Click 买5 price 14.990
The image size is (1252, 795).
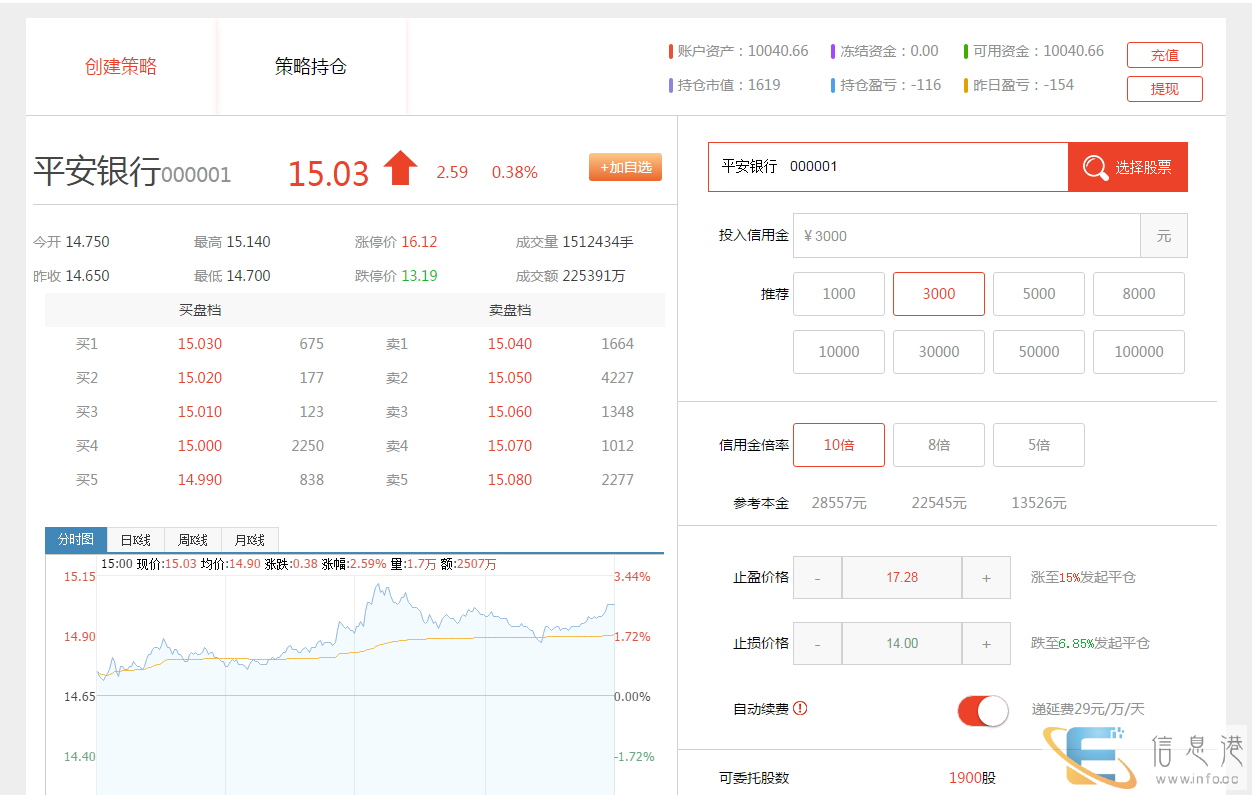(x=200, y=480)
